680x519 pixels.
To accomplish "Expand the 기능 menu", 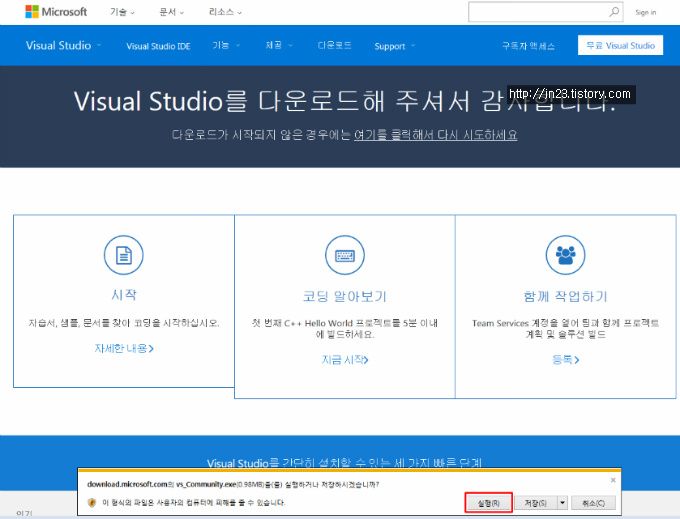I will (226, 46).
